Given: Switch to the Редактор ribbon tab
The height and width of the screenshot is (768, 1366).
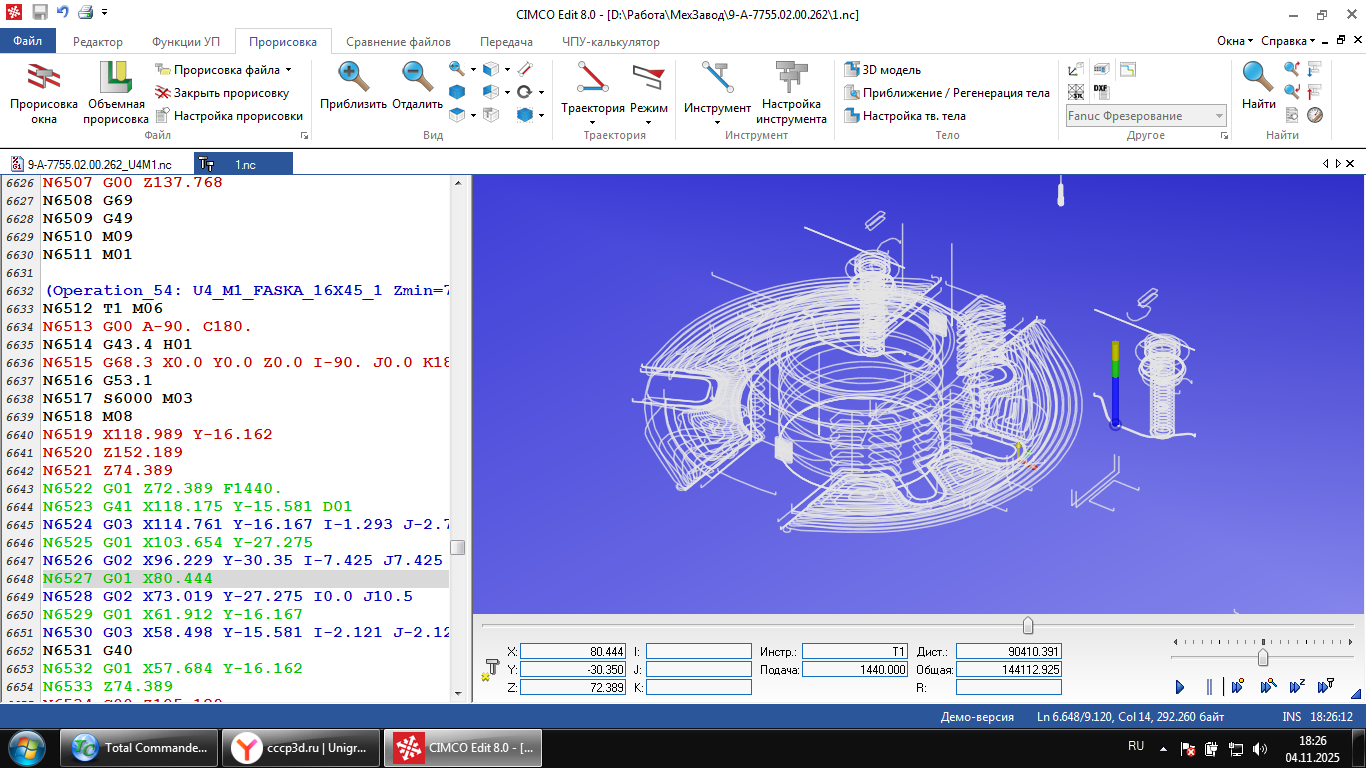Looking at the screenshot, I should pyautogui.click(x=98, y=42).
